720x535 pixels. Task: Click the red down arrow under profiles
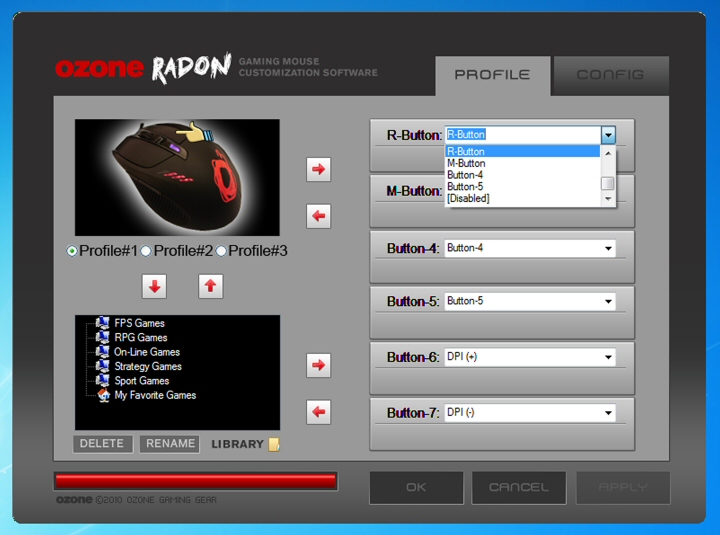click(154, 287)
